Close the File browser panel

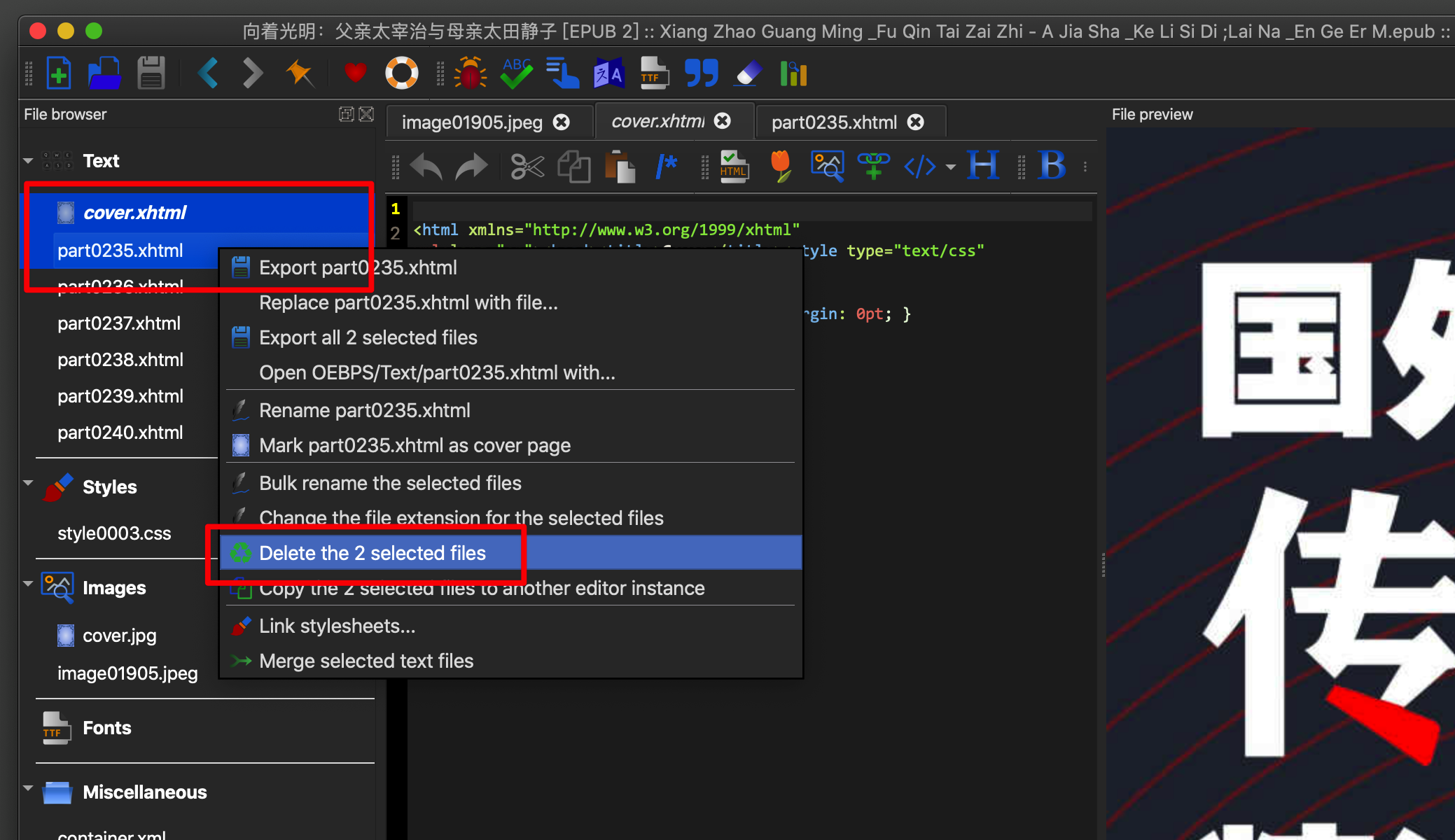pos(366,114)
